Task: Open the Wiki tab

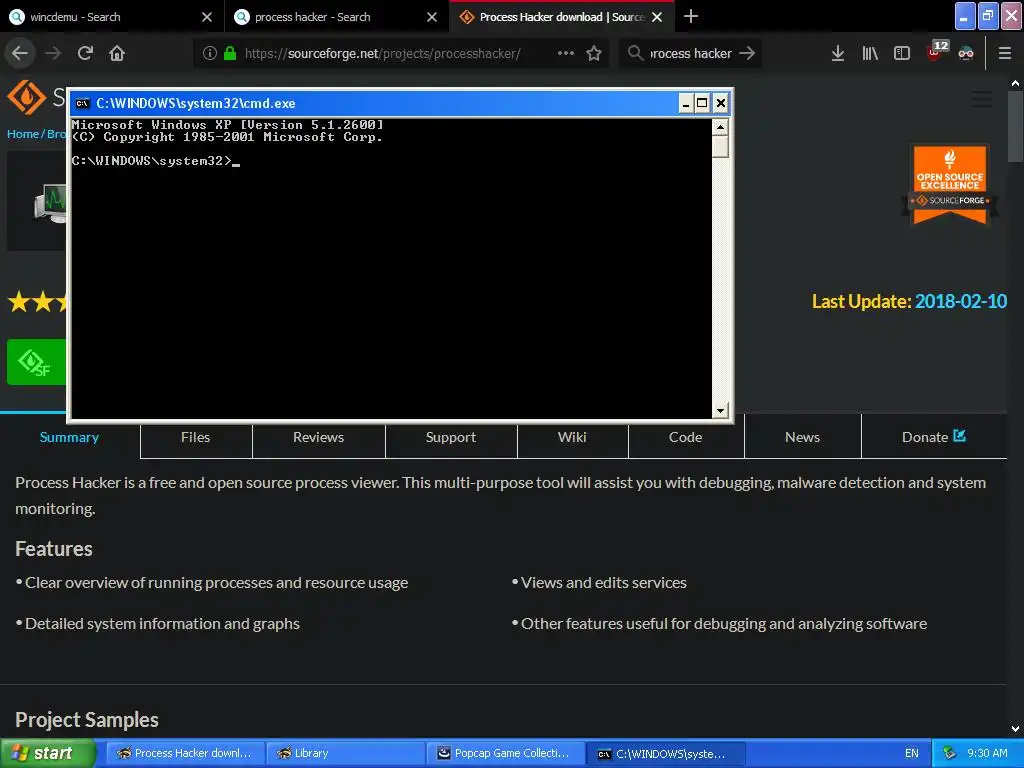Action: click(x=572, y=437)
